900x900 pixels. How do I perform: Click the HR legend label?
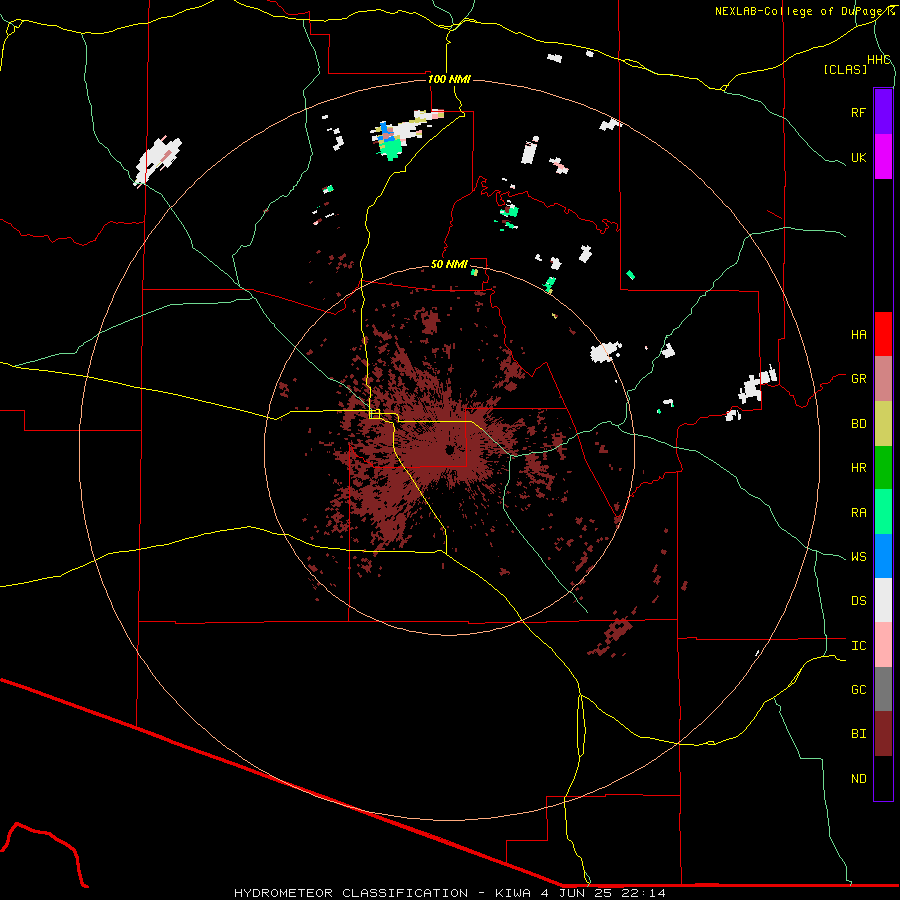click(858, 468)
